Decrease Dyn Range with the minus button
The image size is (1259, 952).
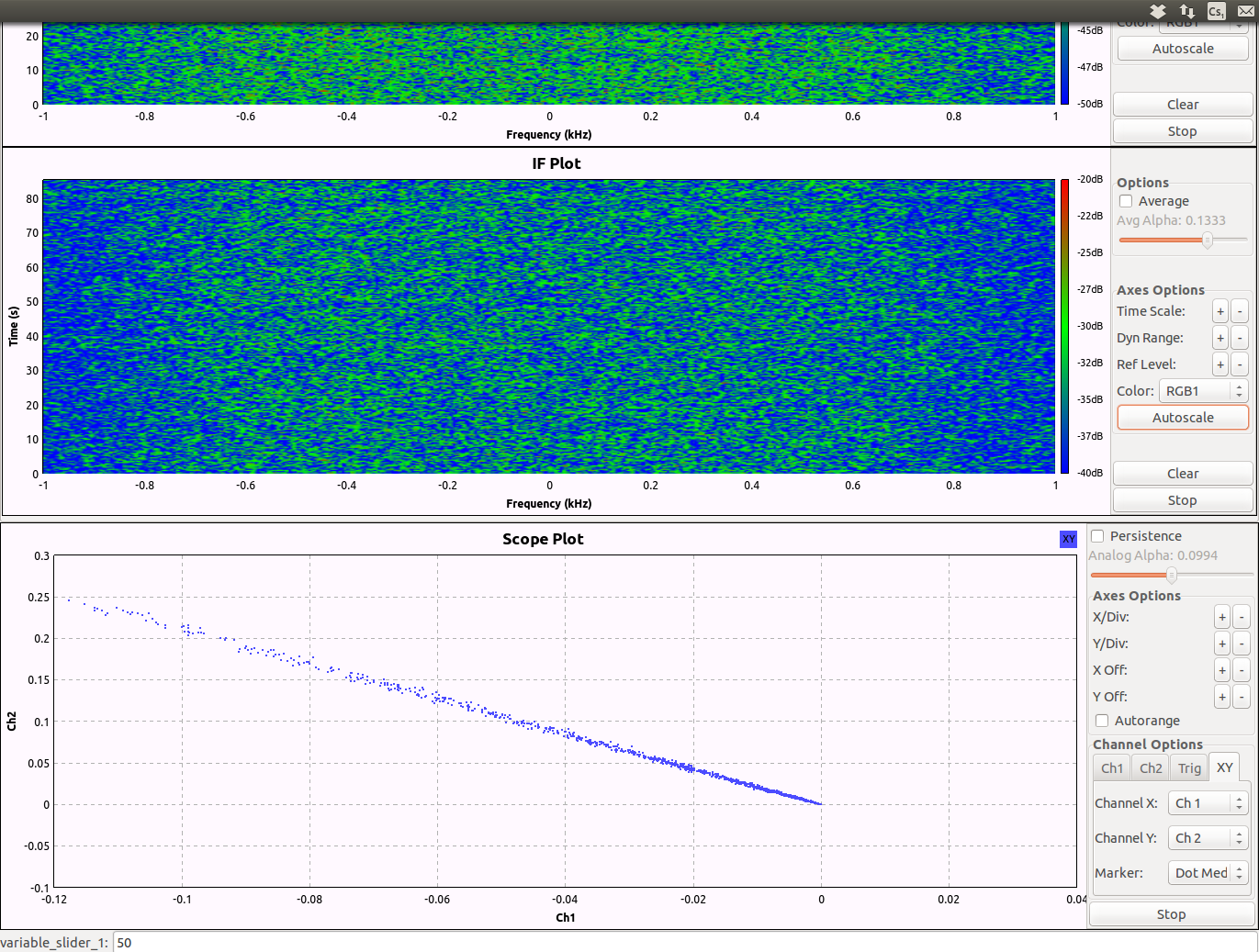(1240, 338)
